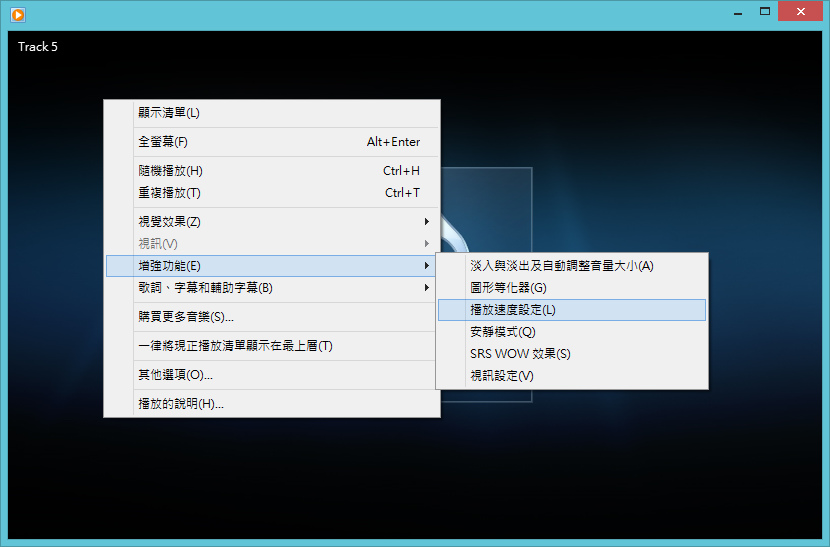Open 視訊設定(V) in enhancements submenu

(572, 375)
